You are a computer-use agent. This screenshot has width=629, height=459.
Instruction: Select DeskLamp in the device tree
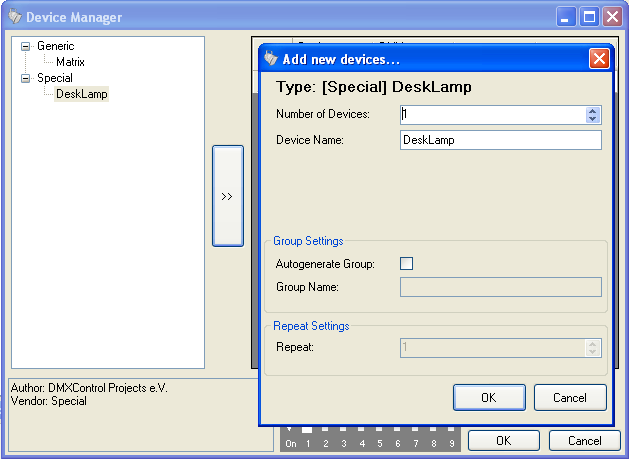point(82,94)
